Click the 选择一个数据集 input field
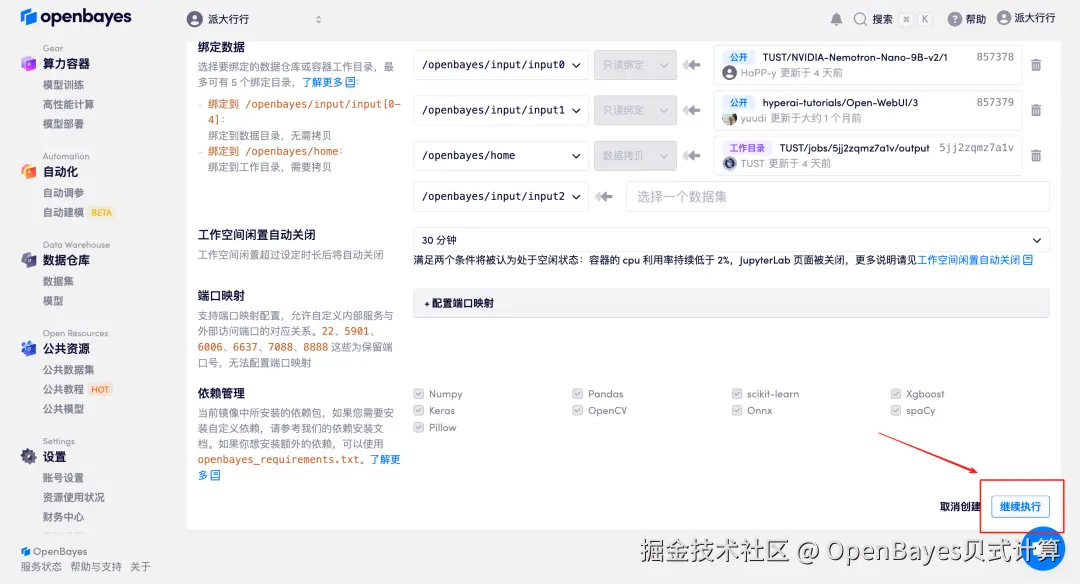1080x584 pixels. pos(838,197)
